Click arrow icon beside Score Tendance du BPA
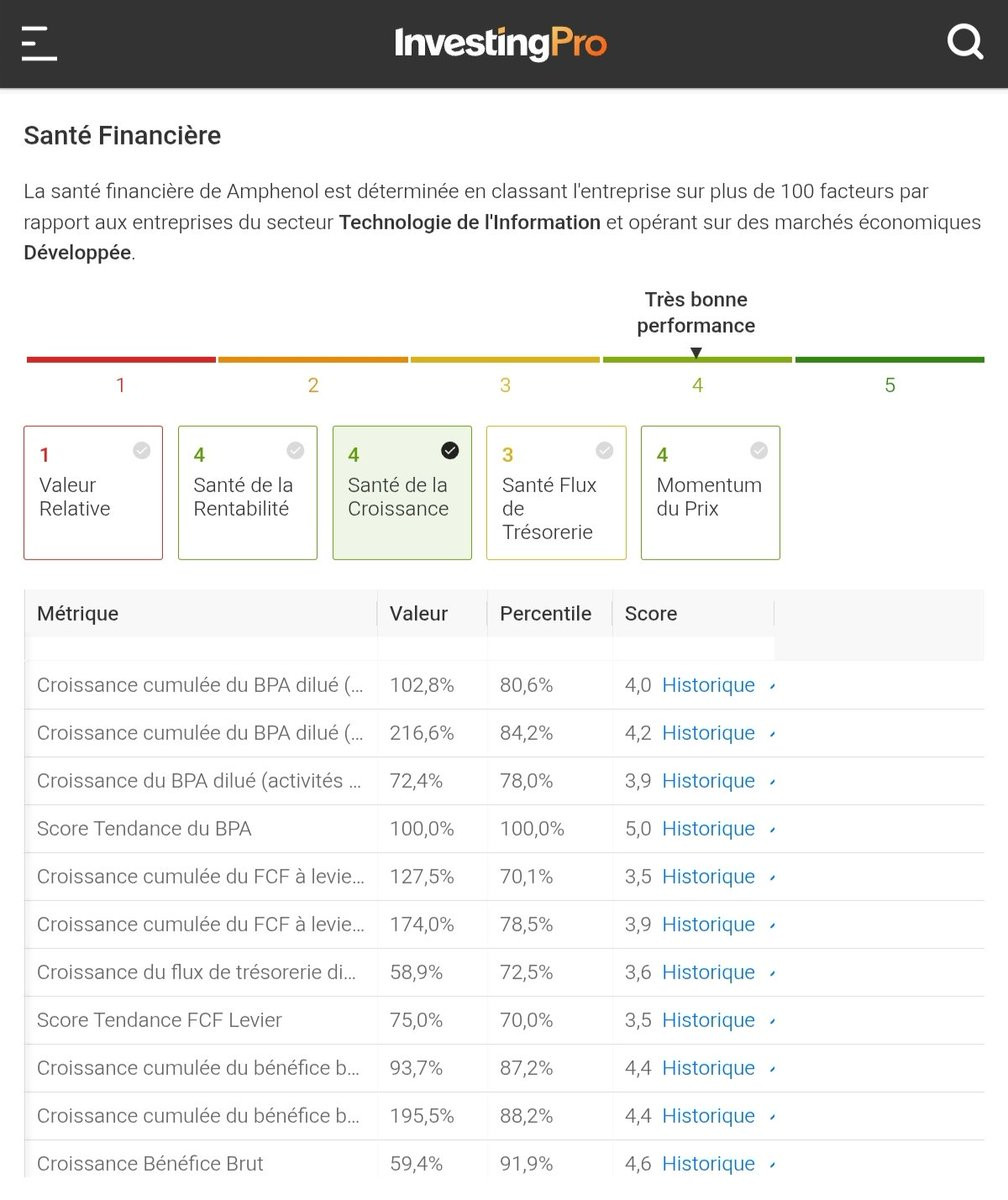1008x1200 pixels. point(772,830)
